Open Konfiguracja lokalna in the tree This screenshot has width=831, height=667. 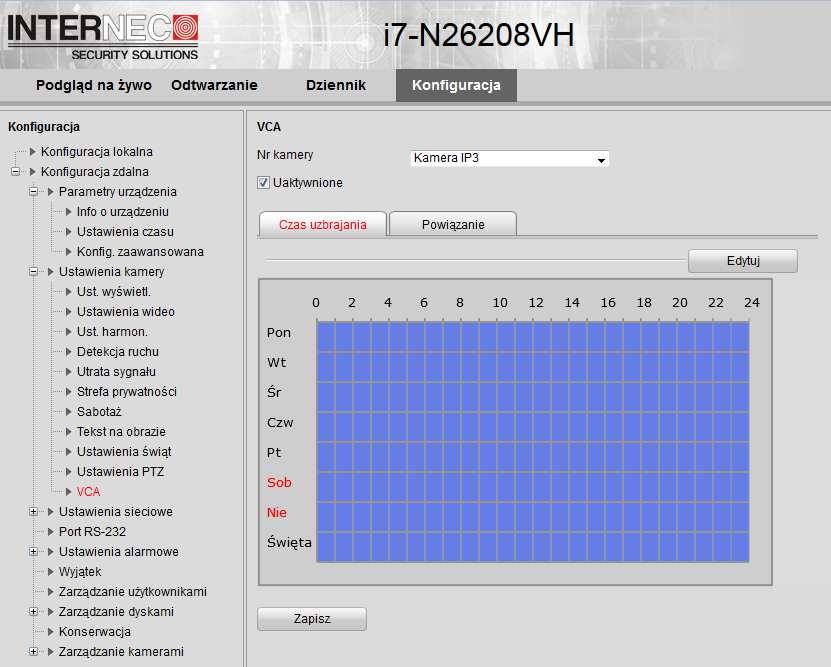(x=96, y=152)
